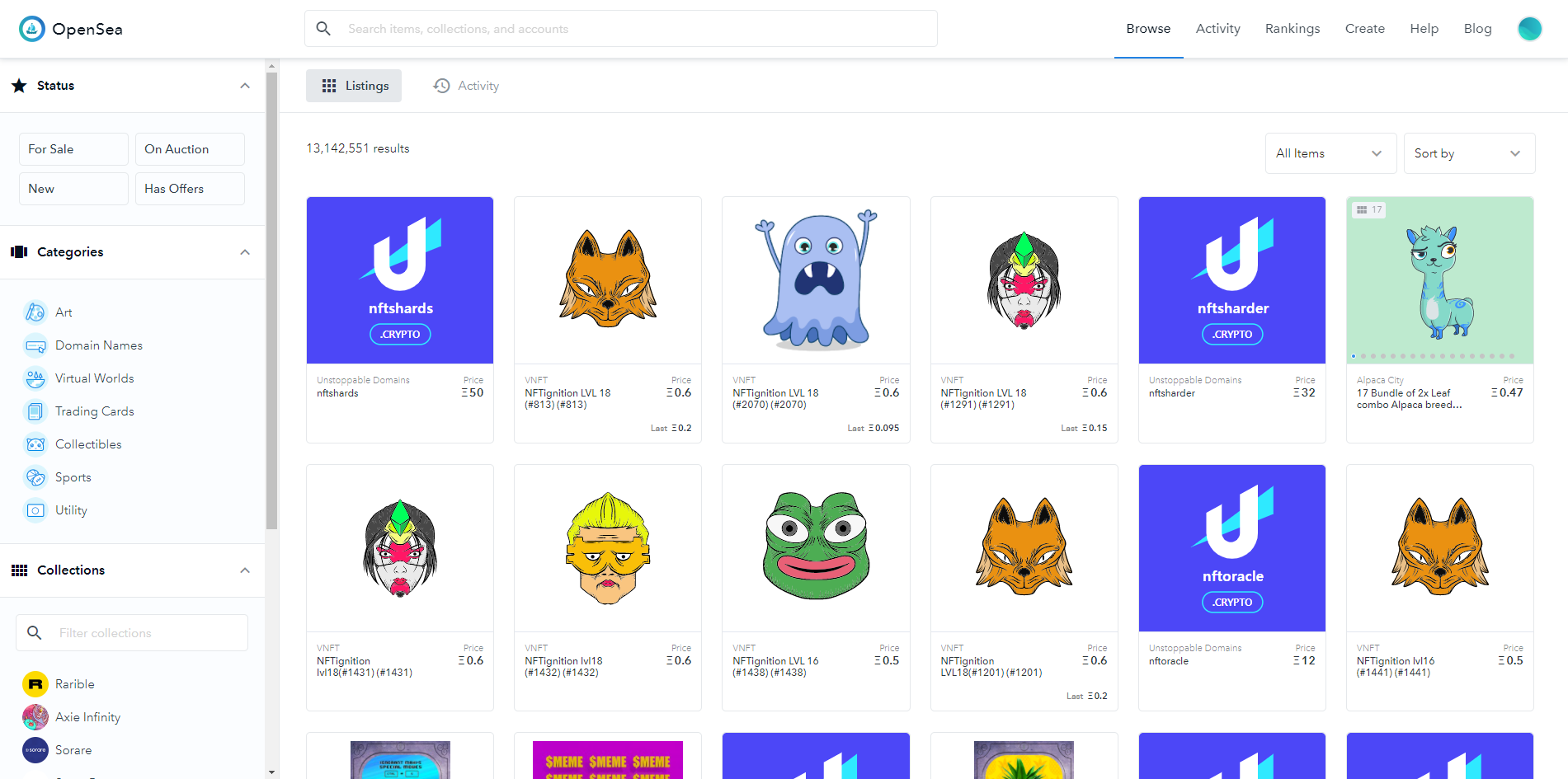Open the NFTignition #813 fox mask image
1568x779 pixels.
[608, 280]
